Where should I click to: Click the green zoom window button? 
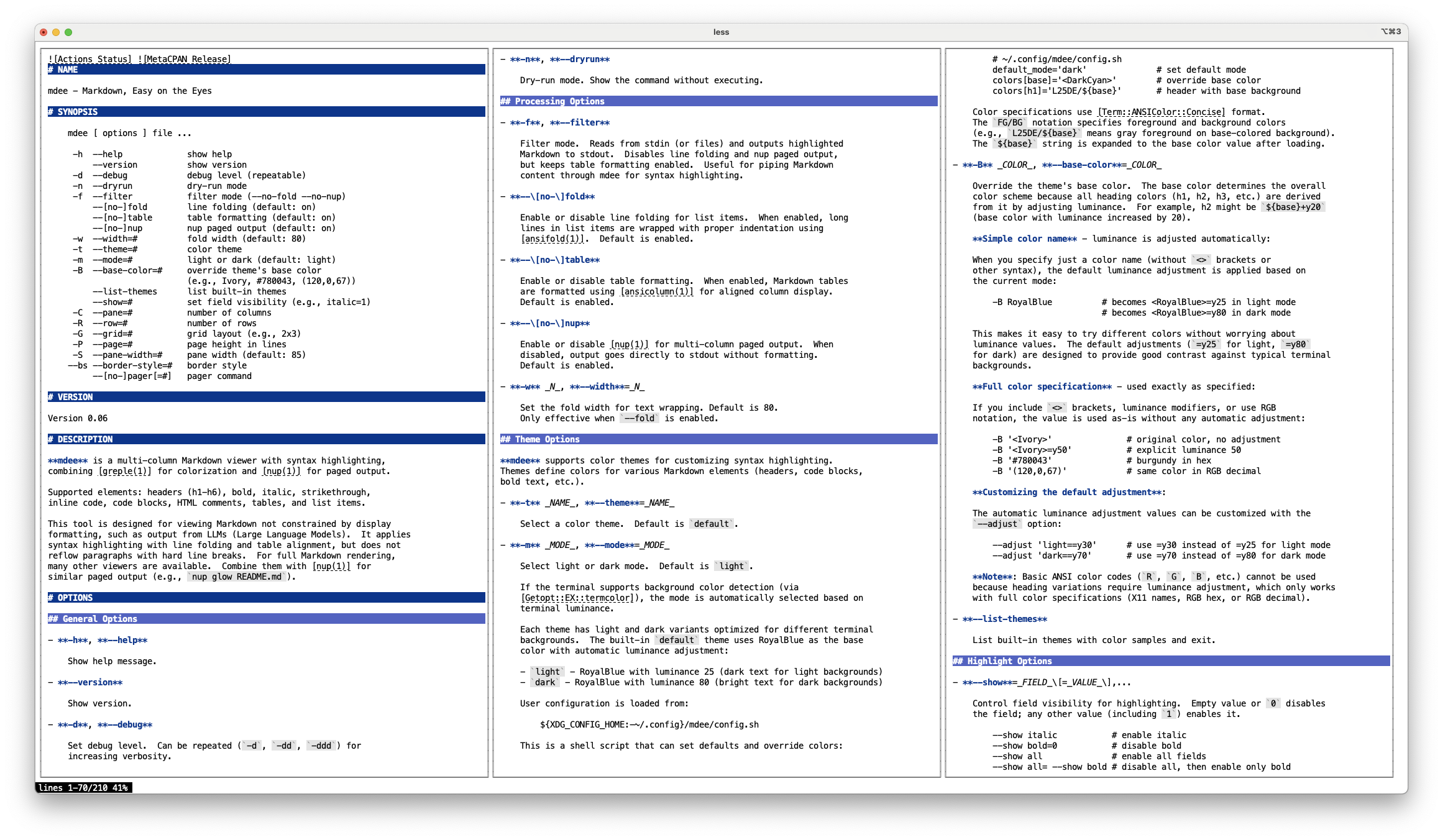[68, 32]
